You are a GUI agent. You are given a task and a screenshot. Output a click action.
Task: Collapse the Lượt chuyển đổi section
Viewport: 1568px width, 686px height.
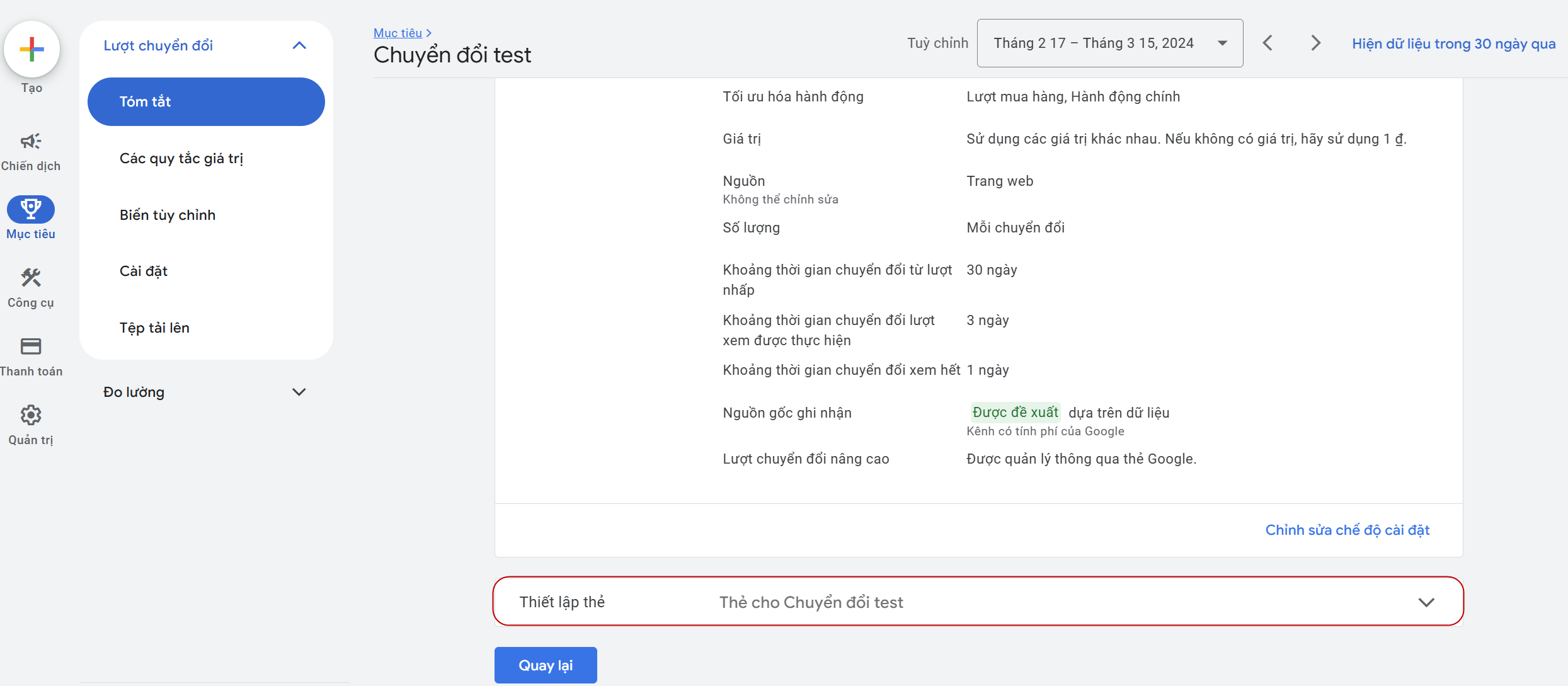click(299, 45)
